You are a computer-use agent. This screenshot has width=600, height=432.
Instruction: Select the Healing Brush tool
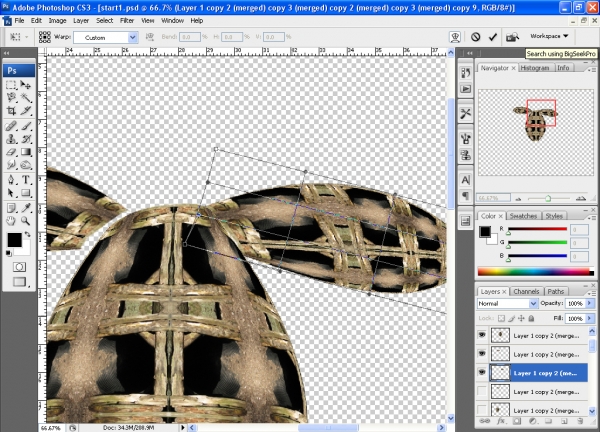tap(11, 126)
